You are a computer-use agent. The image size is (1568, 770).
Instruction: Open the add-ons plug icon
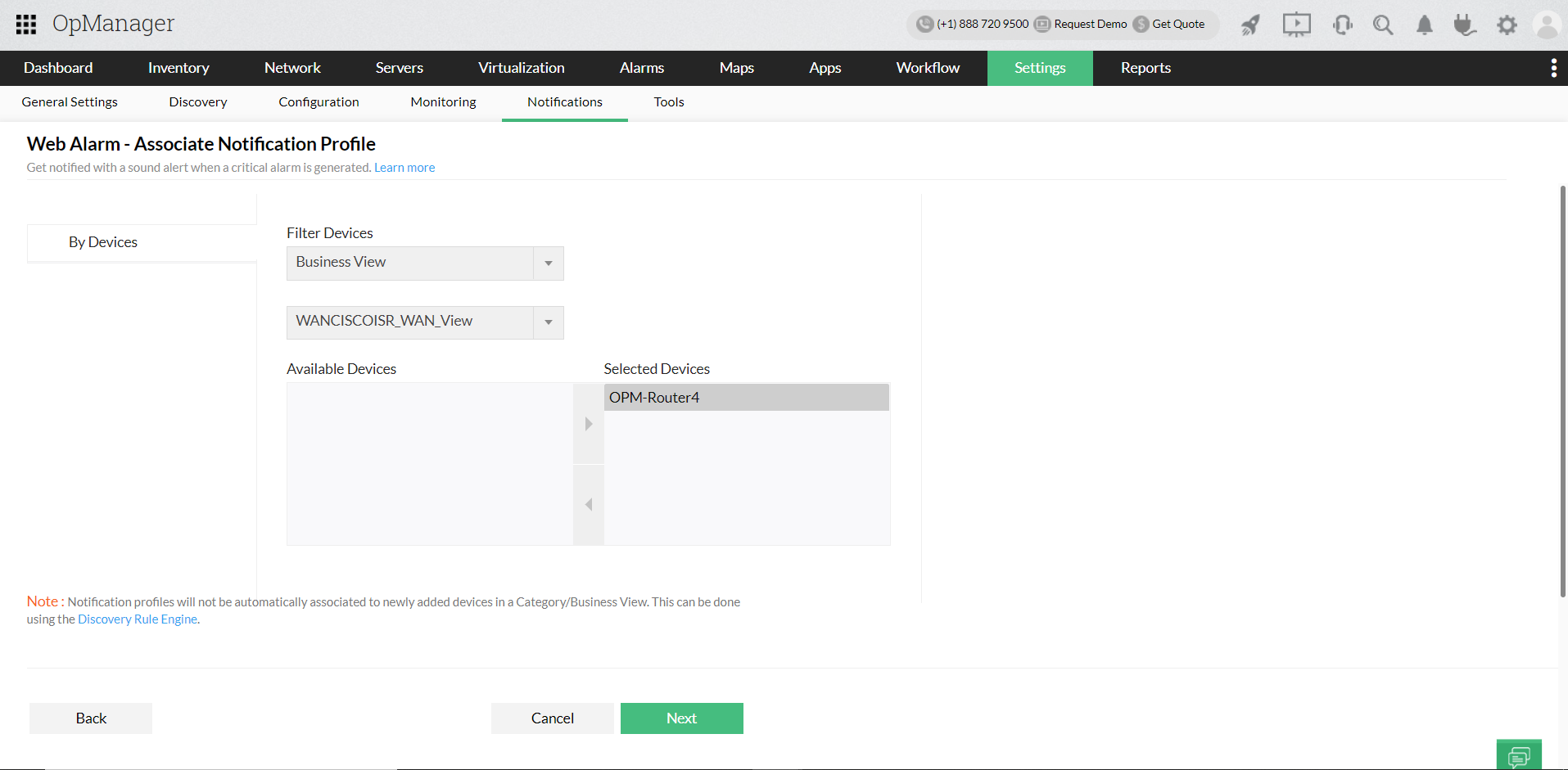1465,25
